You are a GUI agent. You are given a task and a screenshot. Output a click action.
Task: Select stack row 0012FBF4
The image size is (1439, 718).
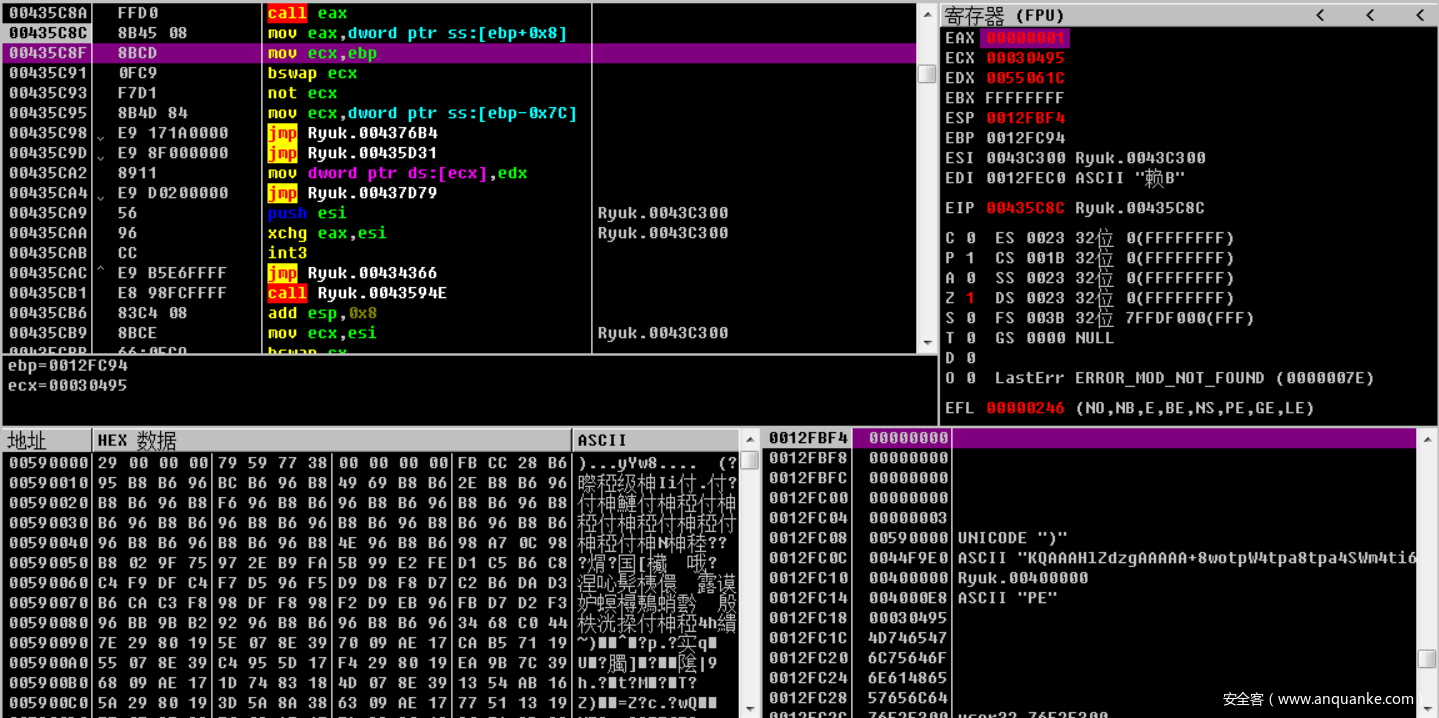tap(1090, 438)
